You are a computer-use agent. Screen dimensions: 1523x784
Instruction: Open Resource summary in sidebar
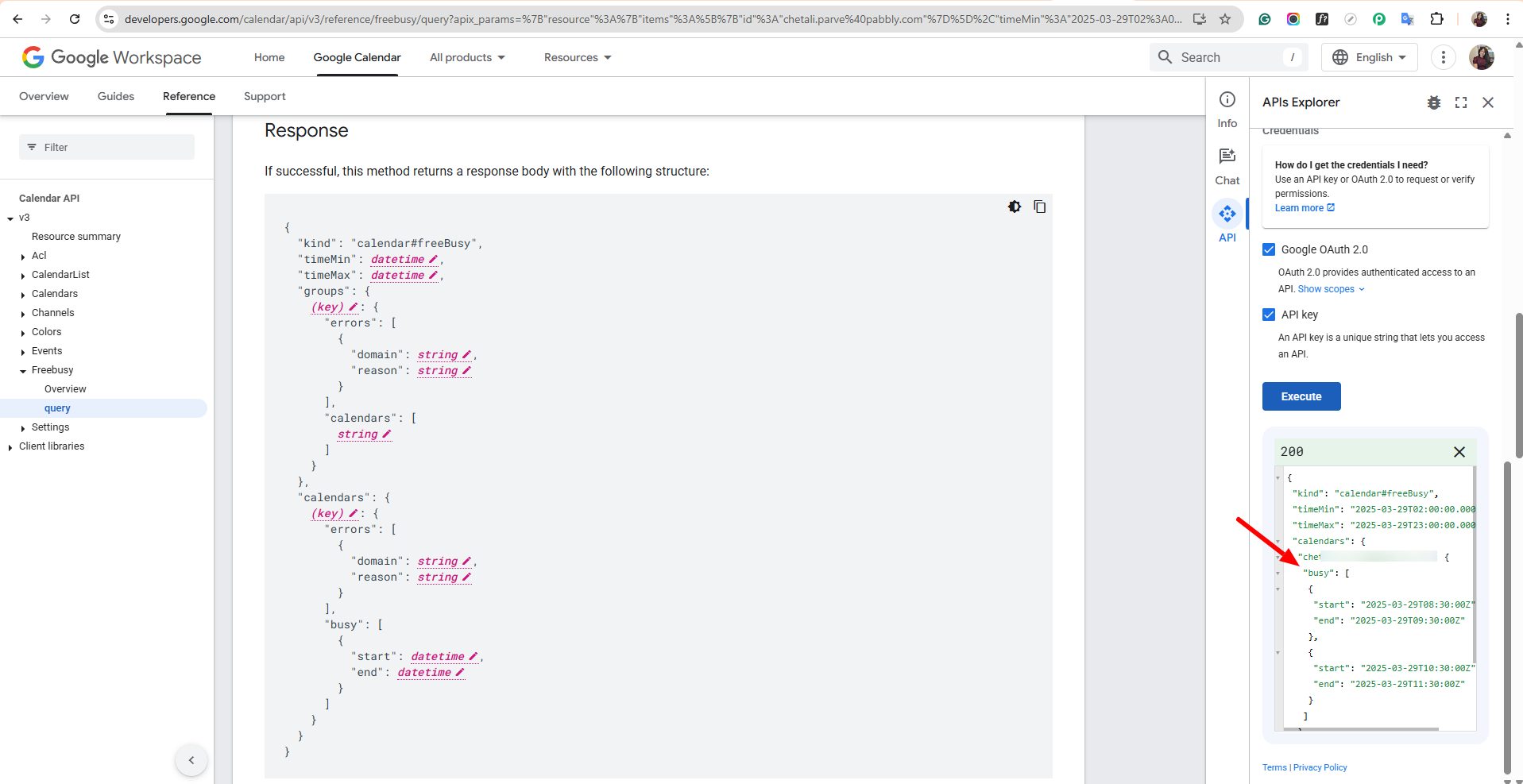[x=76, y=237]
